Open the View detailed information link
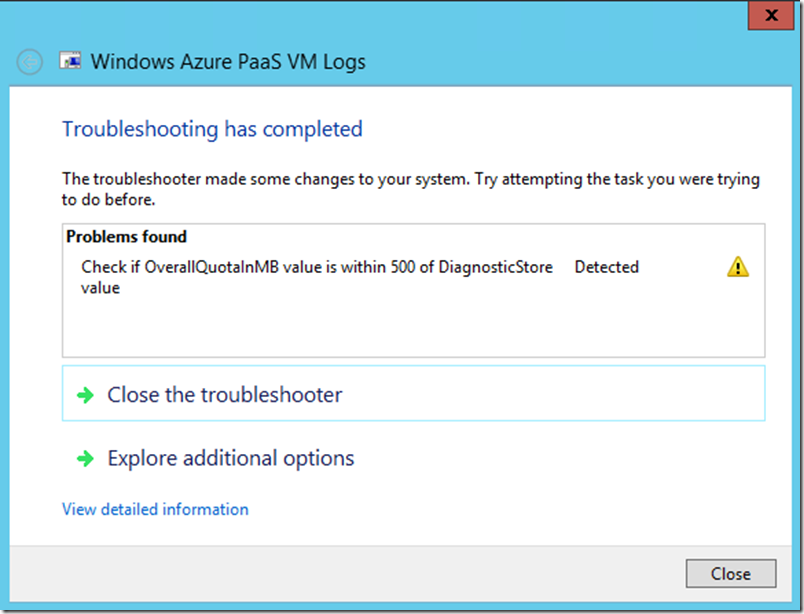This screenshot has width=804, height=614. pos(155,509)
